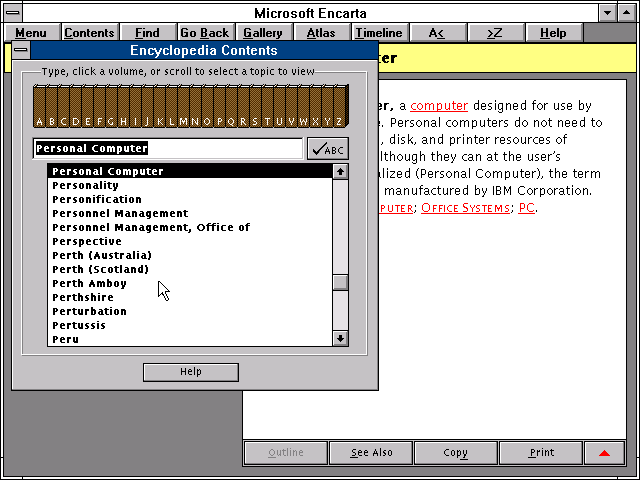Click the spell-check ABC checkmark button
The image size is (640, 480).
click(x=328, y=149)
